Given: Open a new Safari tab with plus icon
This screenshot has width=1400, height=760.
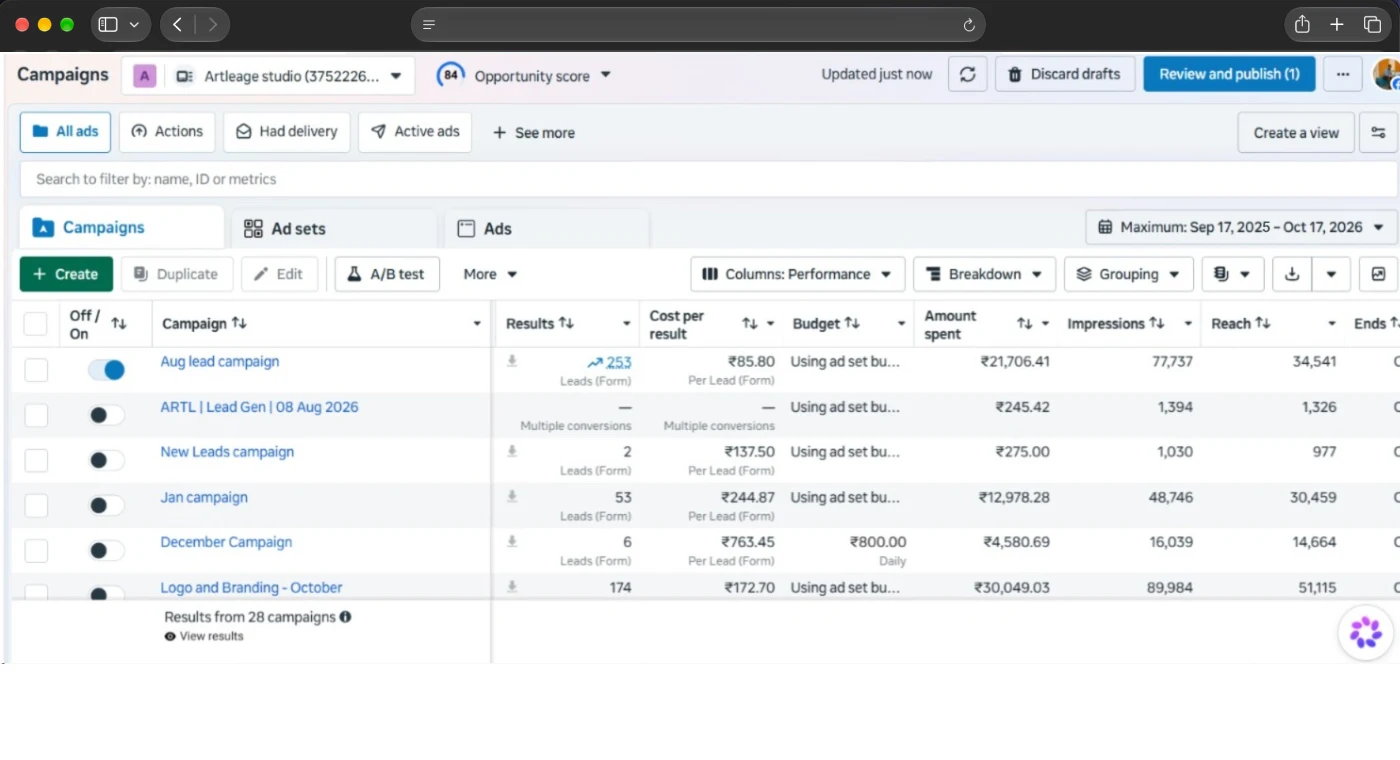Looking at the screenshot, I should [1337, 25].
